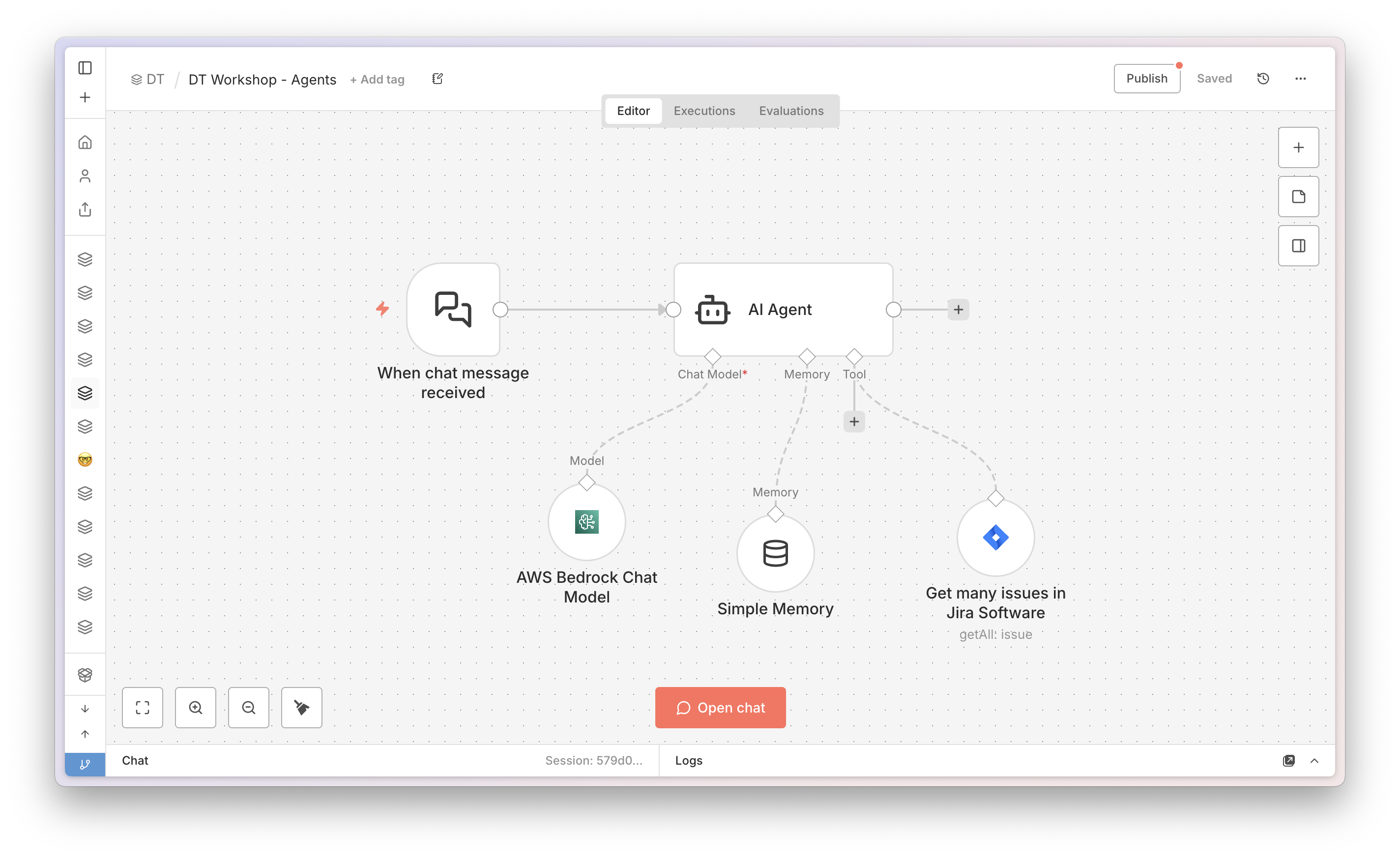Viewport: 1400px width, 859px height.
Task: Click the Publish button
Action: 1146,79
